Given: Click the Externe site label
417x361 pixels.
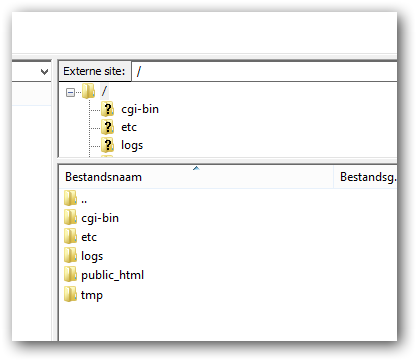Looking at the screenshot, I should pos(94,71).
